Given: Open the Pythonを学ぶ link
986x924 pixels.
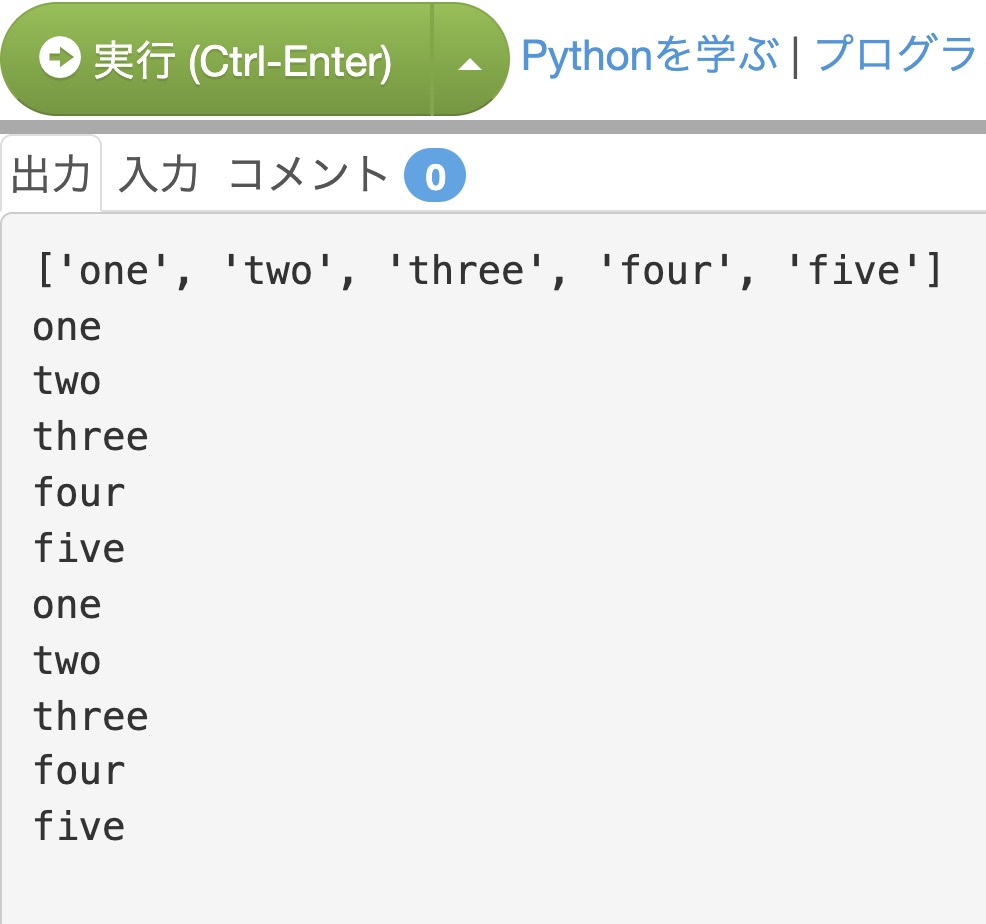Looking at the screenshot, I should [650, 55].
